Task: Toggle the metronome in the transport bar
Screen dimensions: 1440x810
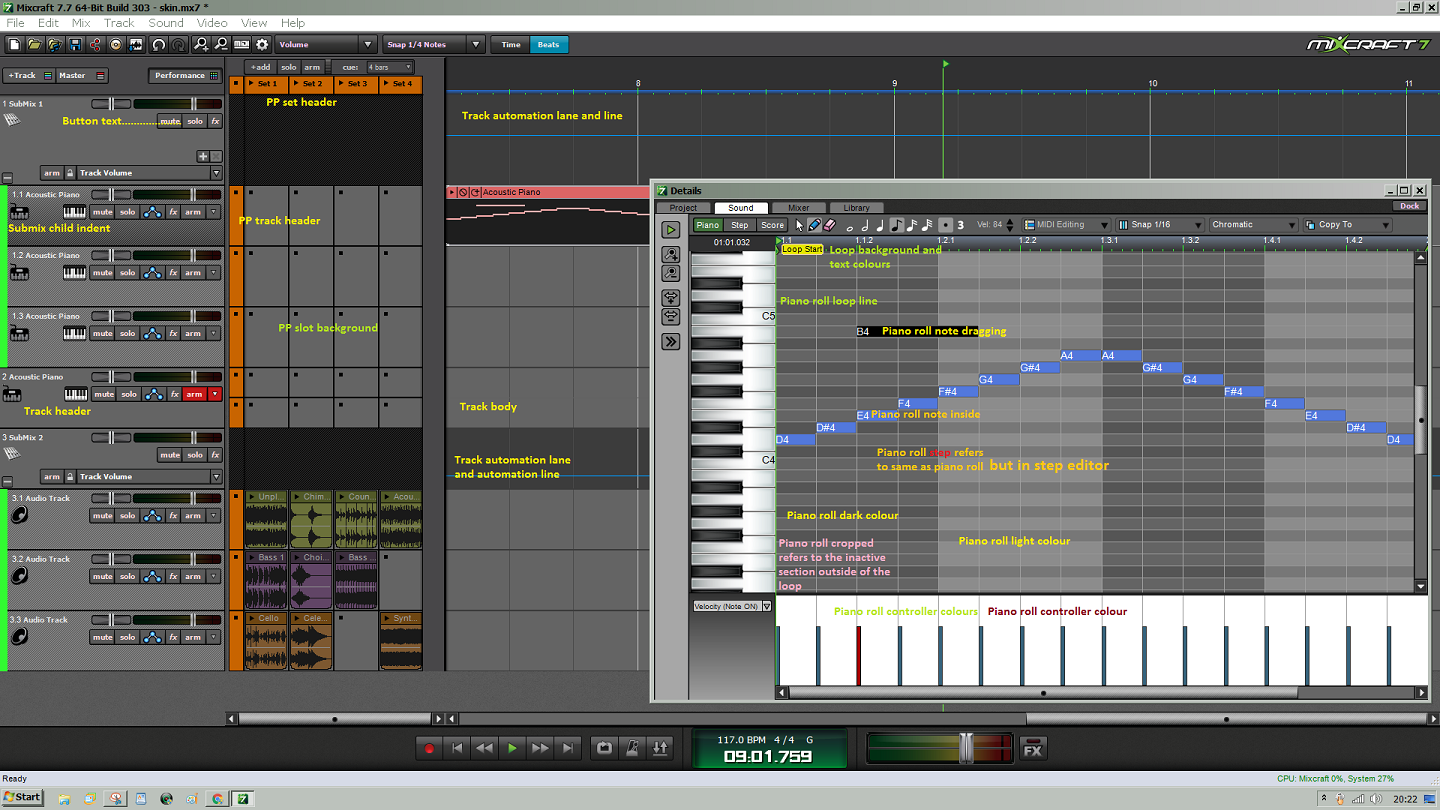Action: (x=632, y=748)
